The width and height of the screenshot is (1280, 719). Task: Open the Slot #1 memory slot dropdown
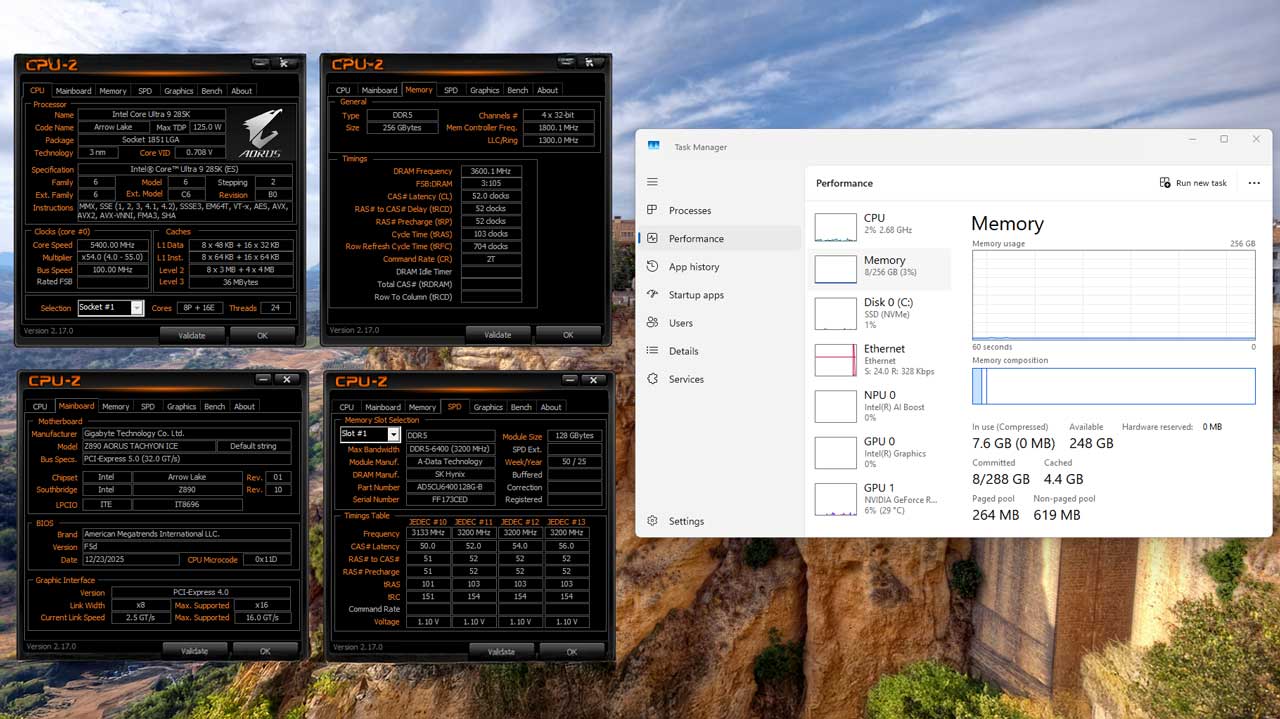click(396, 433)
